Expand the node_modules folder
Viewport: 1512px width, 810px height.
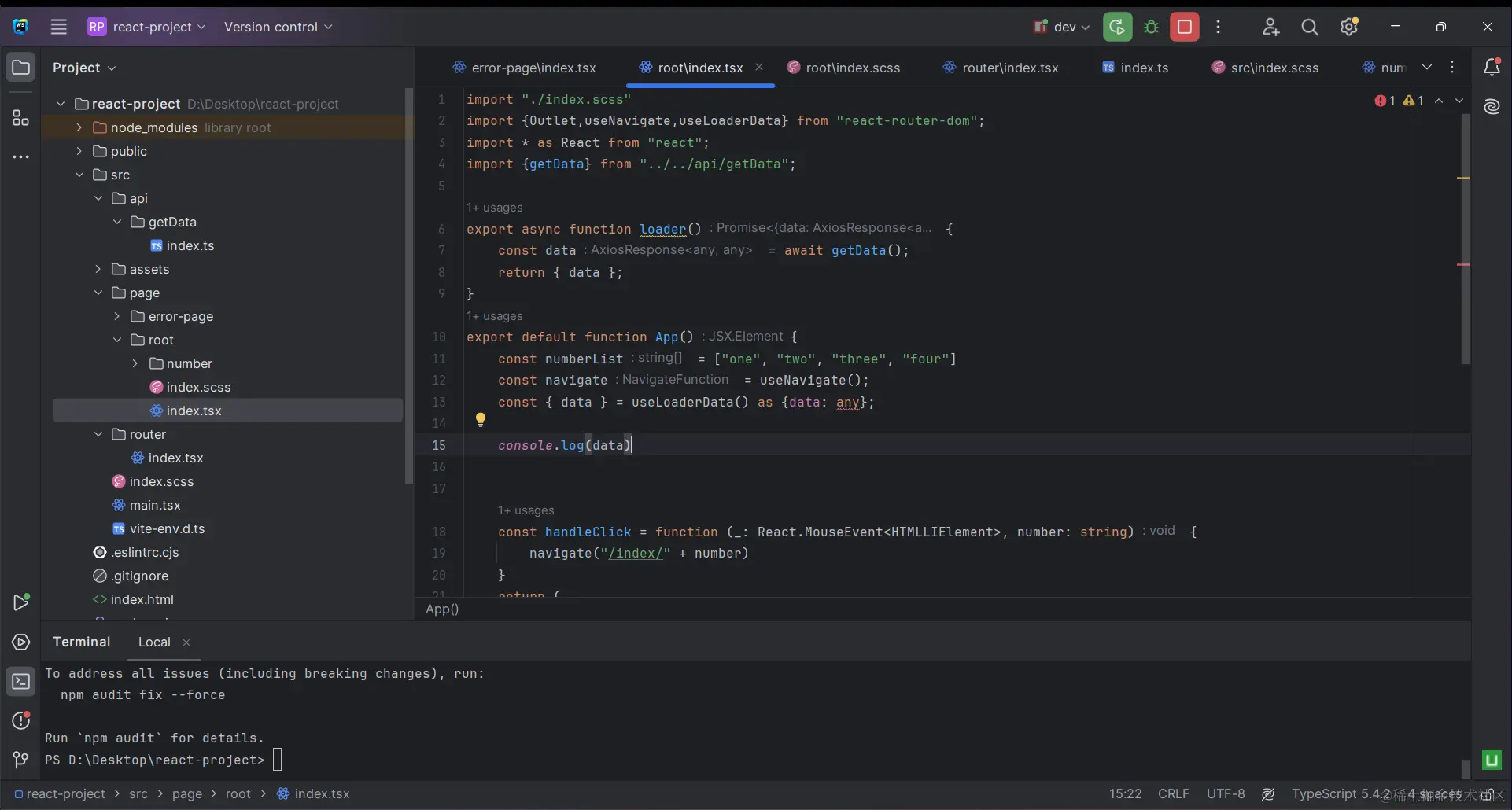[x=79, y=127]
